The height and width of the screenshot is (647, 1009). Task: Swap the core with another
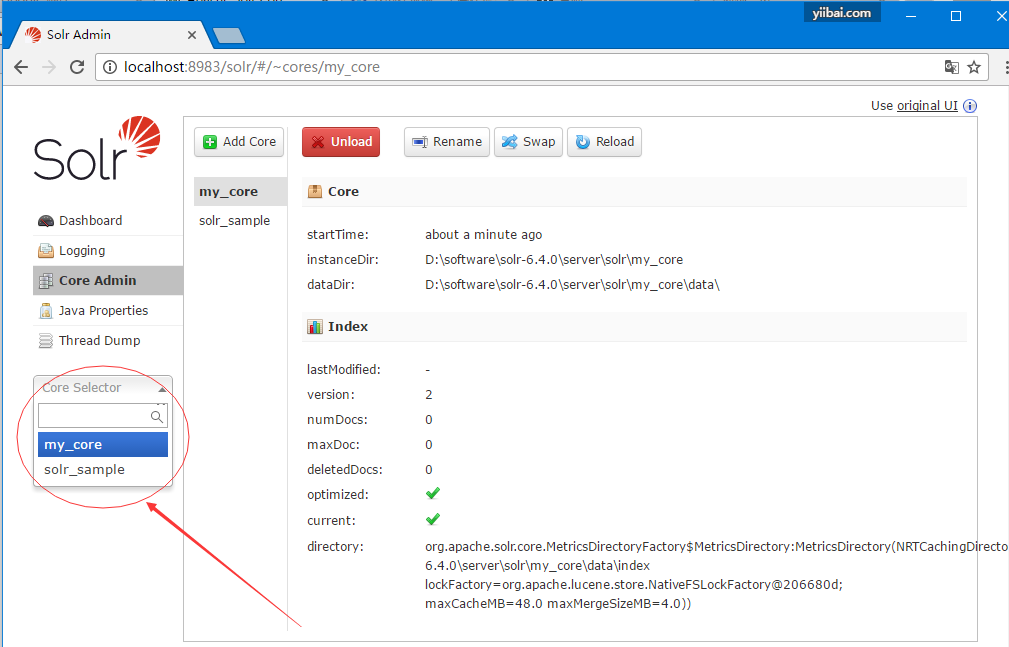click(x=528, y=142)
